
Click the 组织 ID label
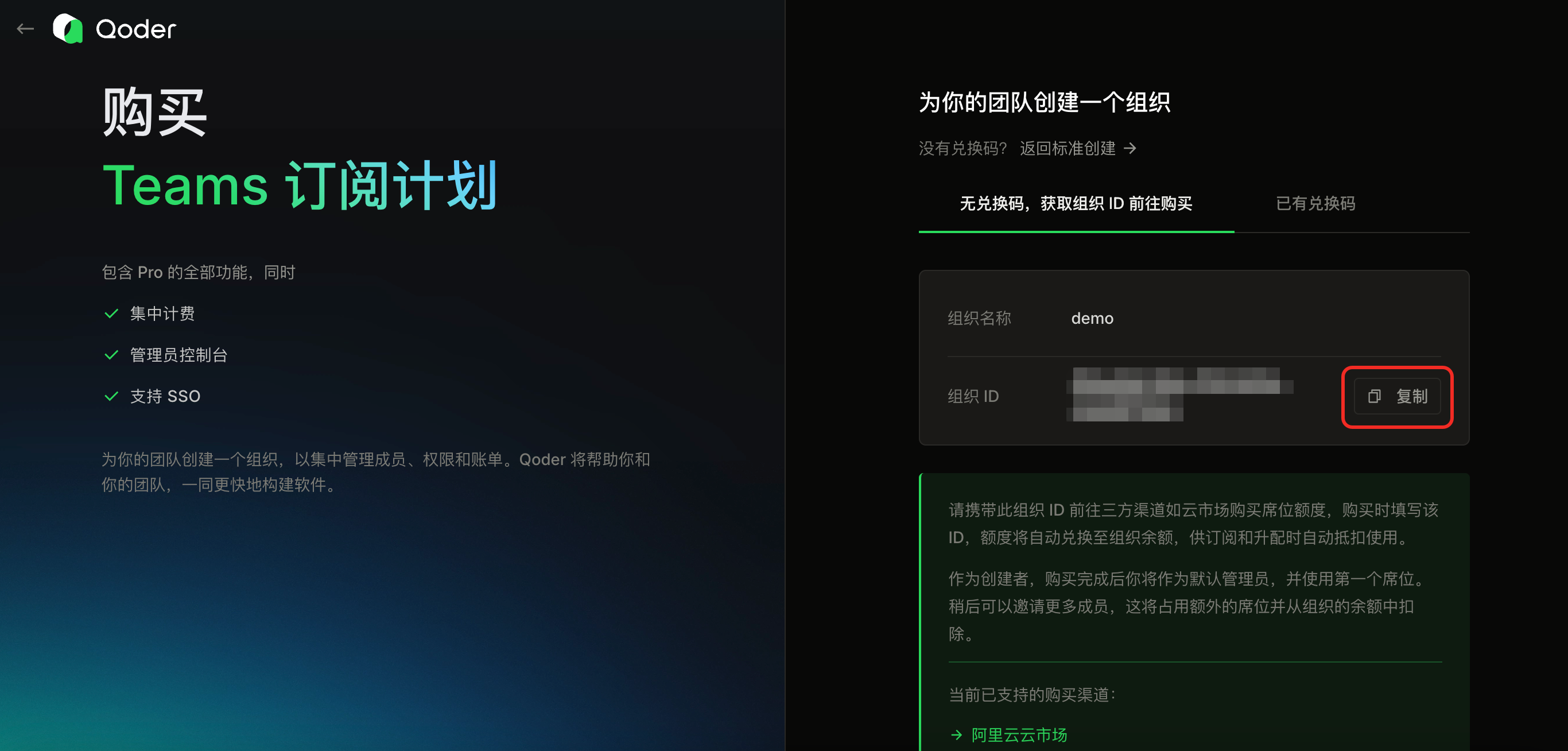coord(973,397)
